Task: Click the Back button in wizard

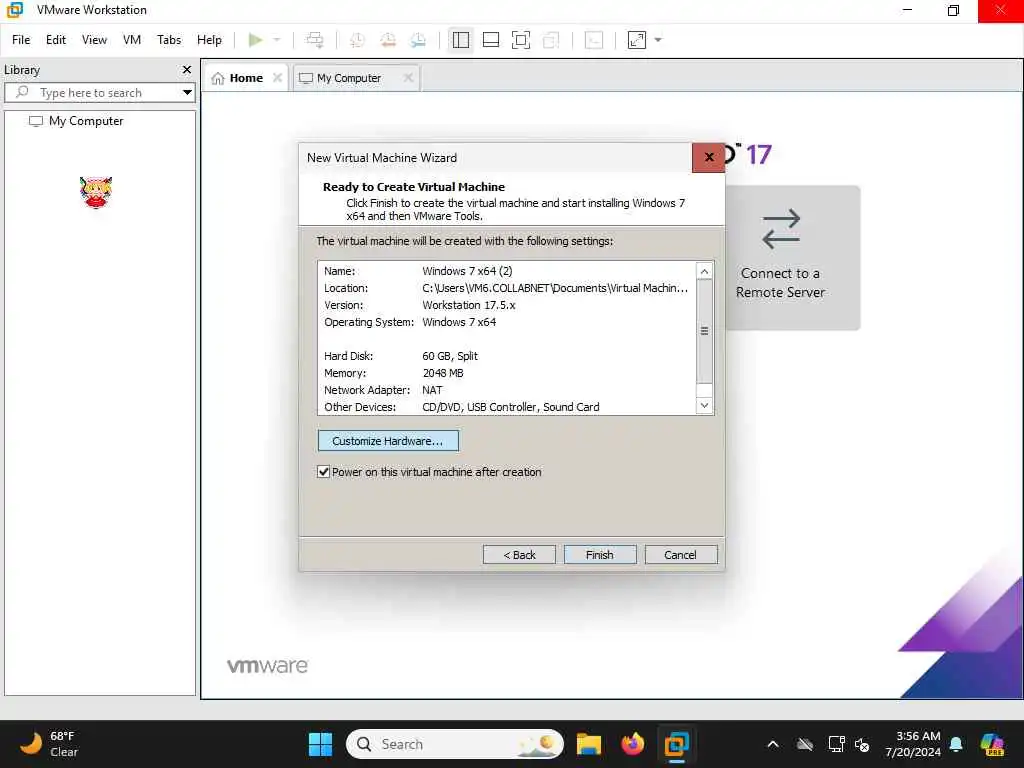Action: pyautogui.click(x=519, y=554)
